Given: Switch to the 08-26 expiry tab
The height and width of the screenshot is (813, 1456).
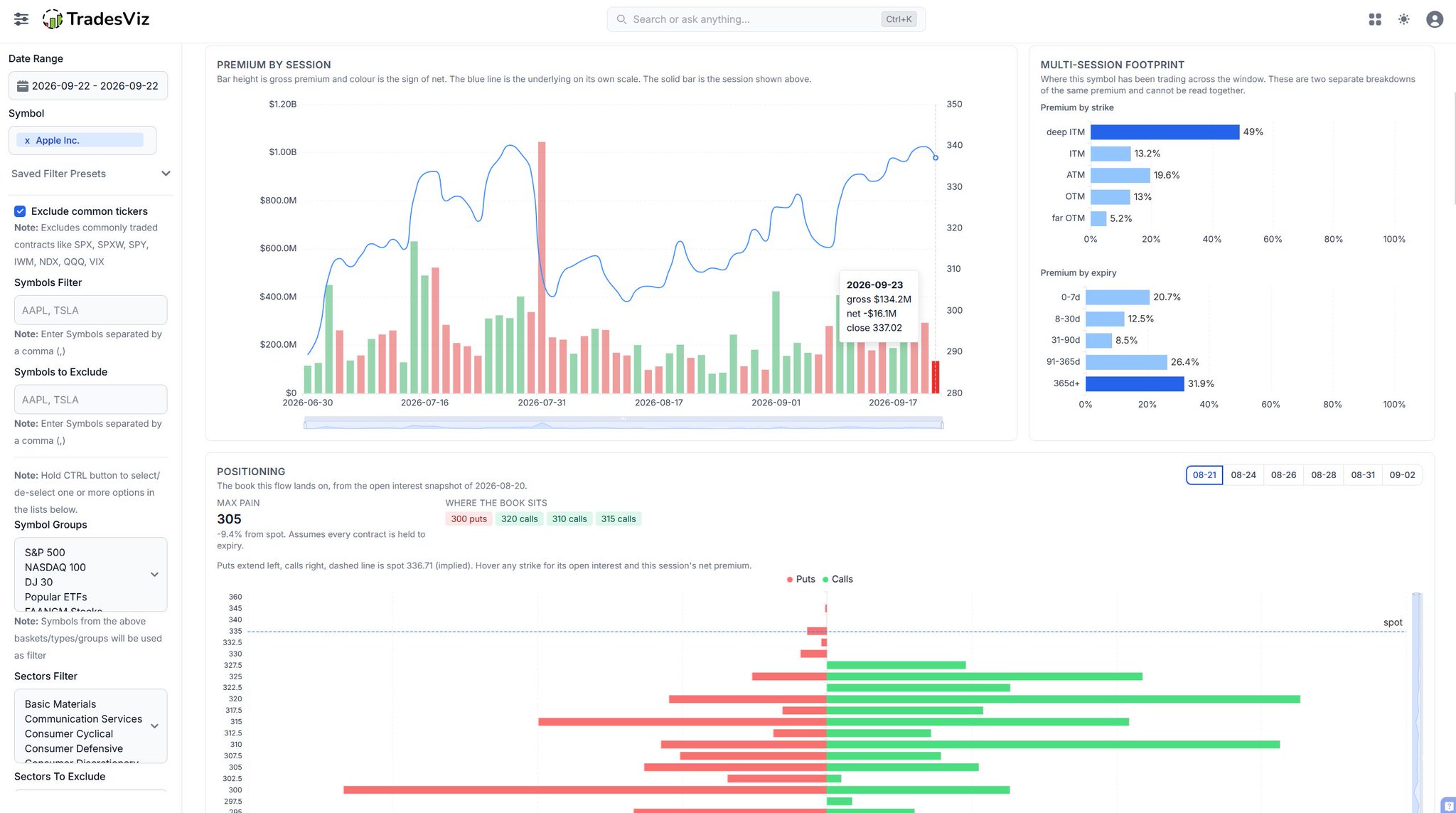Looking at the screenshot, I should tap(1283, 475).
